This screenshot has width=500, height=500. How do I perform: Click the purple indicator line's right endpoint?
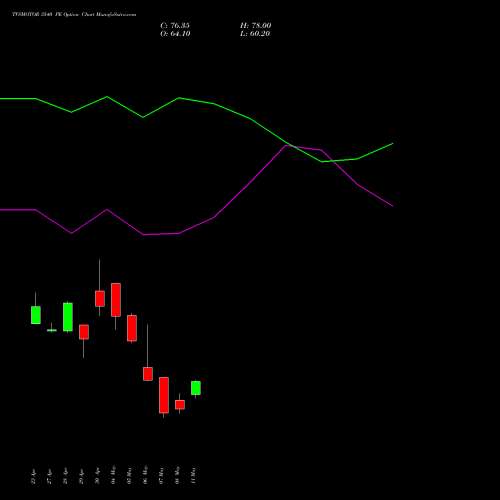393,206
